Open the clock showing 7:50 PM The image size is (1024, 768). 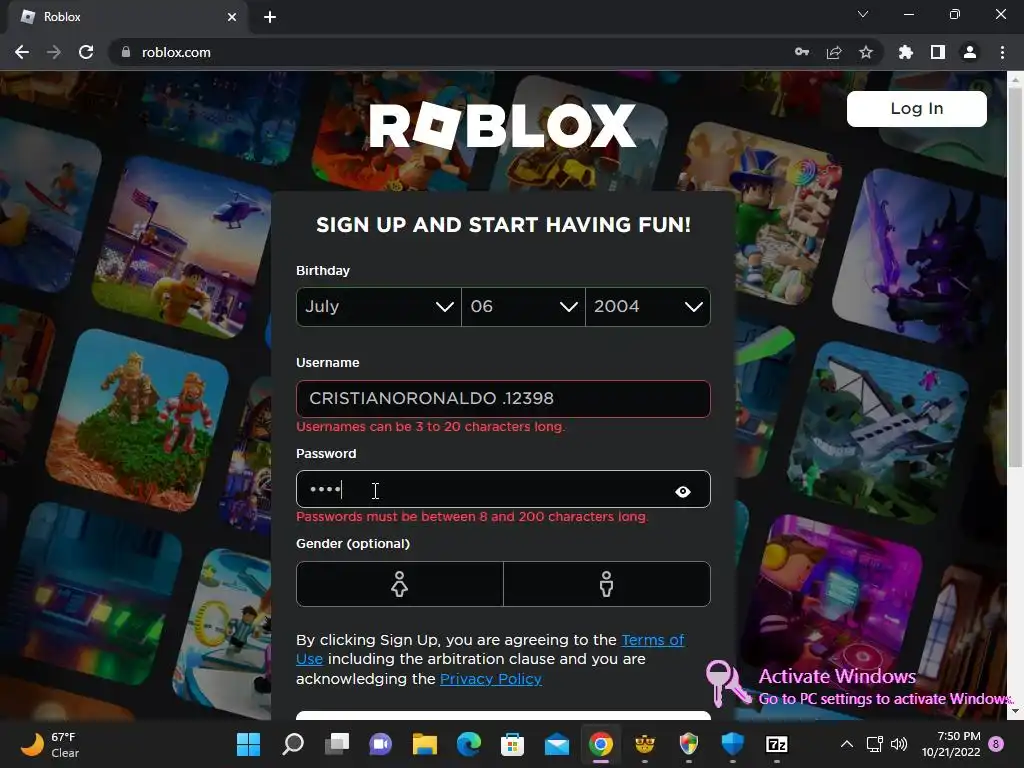point(951,744)
